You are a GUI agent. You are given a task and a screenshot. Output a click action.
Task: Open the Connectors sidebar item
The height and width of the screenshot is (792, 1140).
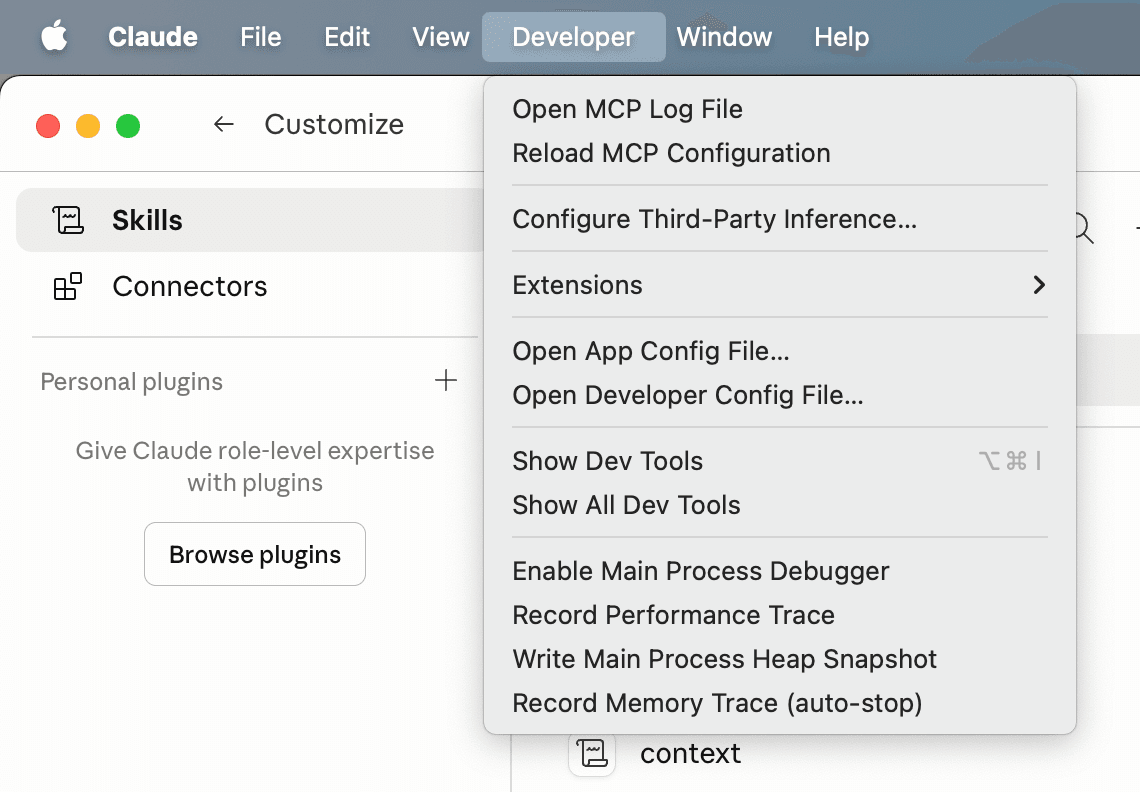250,286
